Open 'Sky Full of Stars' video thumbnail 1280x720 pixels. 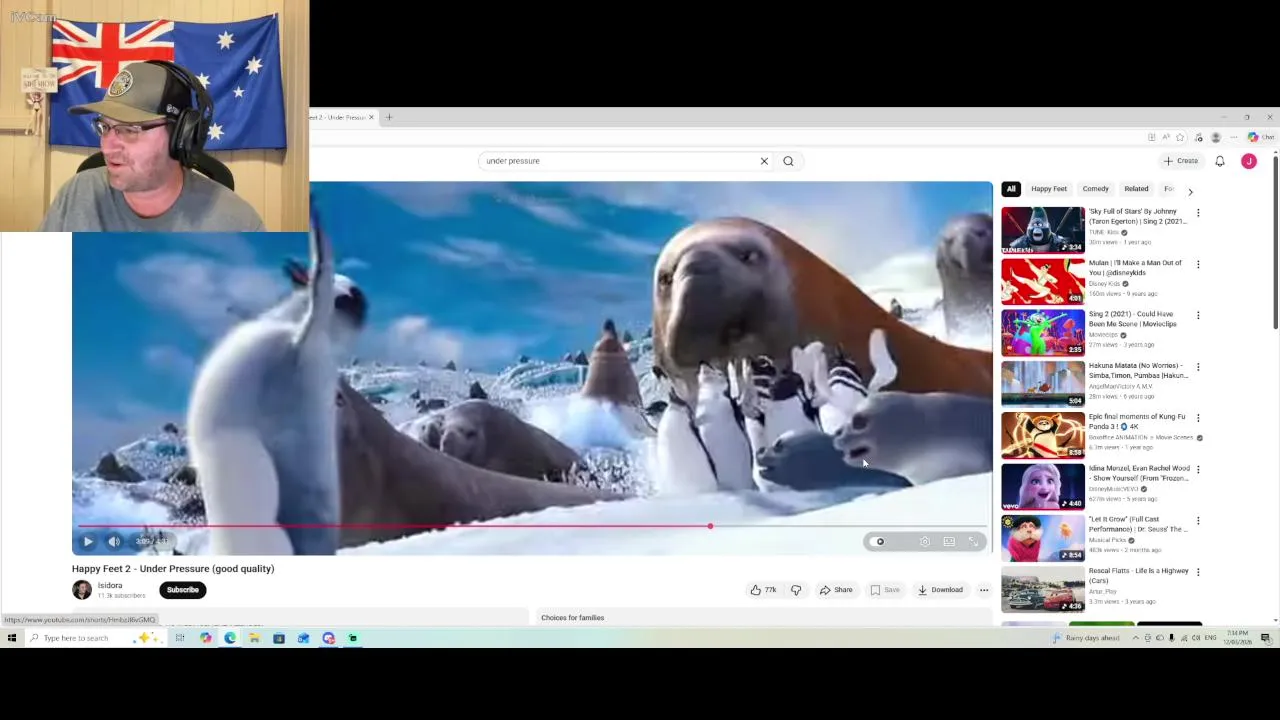[1043, 230]
